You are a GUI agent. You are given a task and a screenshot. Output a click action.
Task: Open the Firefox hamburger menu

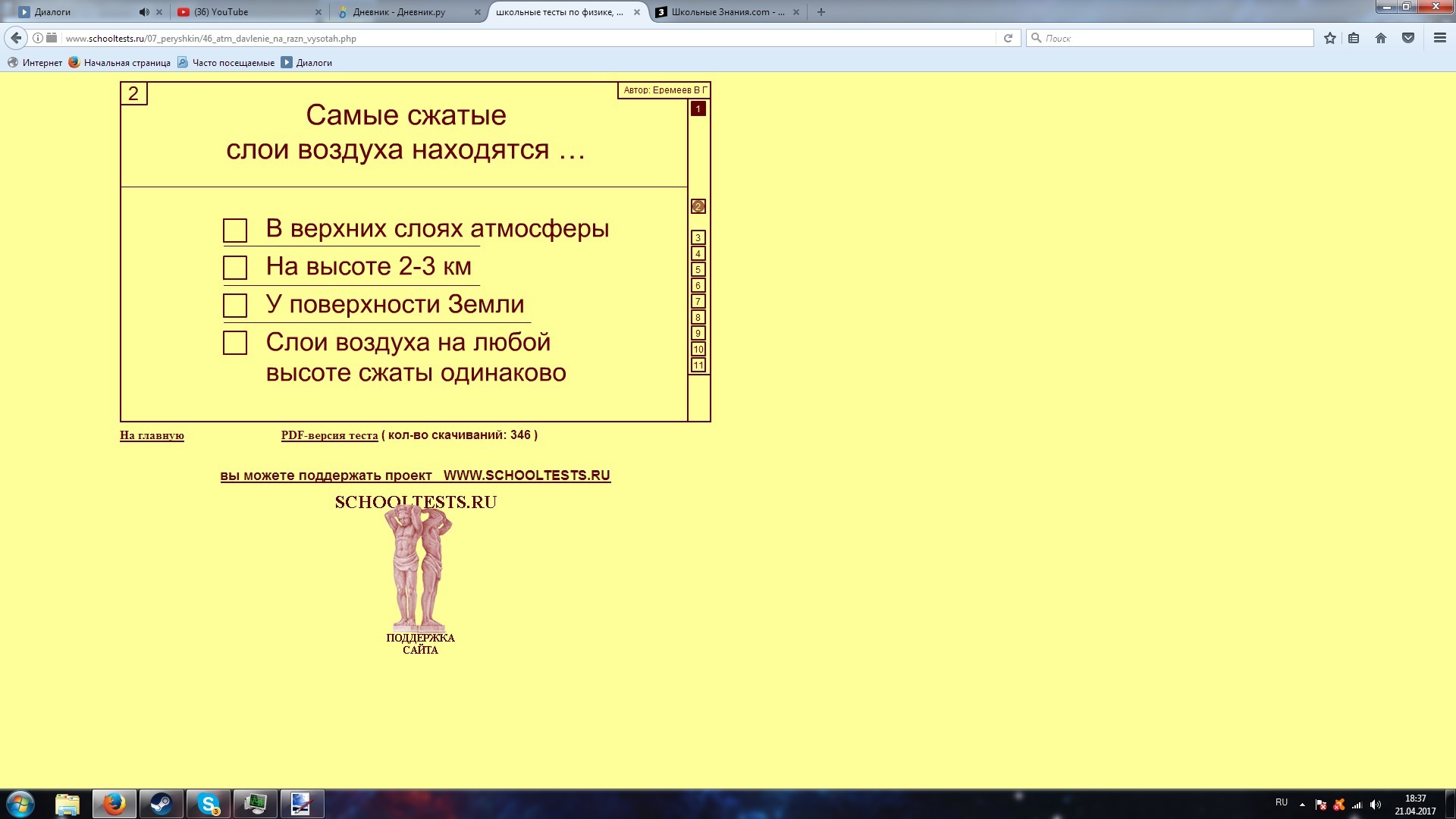[1439, 38]
